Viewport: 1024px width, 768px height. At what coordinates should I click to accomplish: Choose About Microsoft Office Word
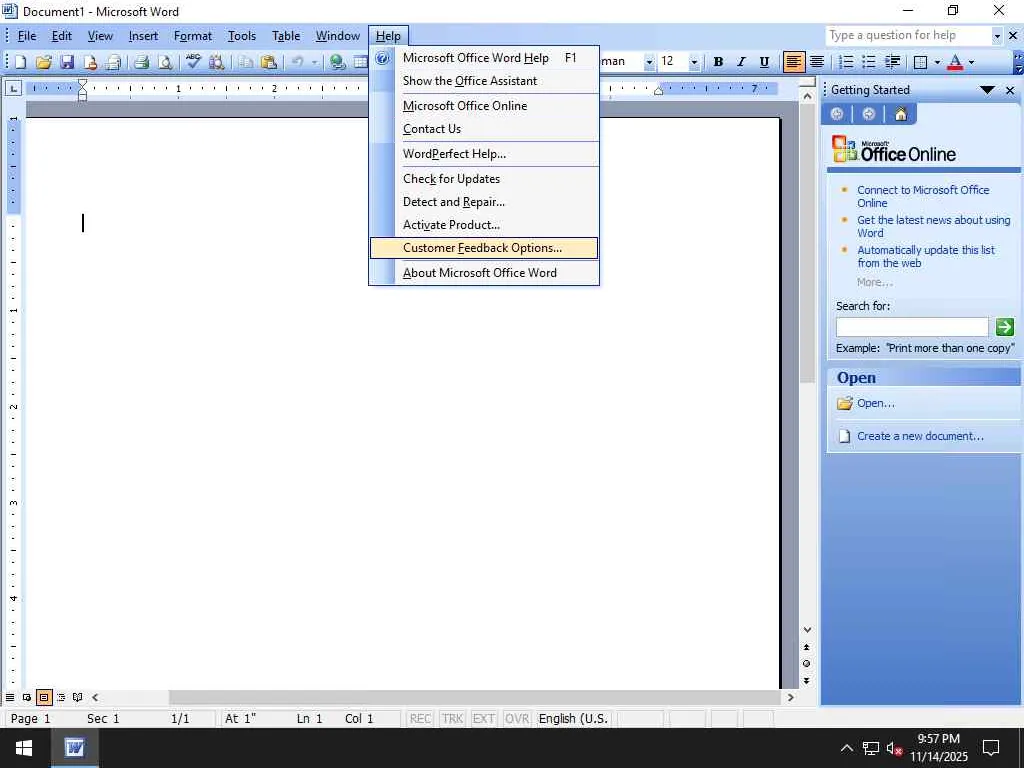pos(483,273)
